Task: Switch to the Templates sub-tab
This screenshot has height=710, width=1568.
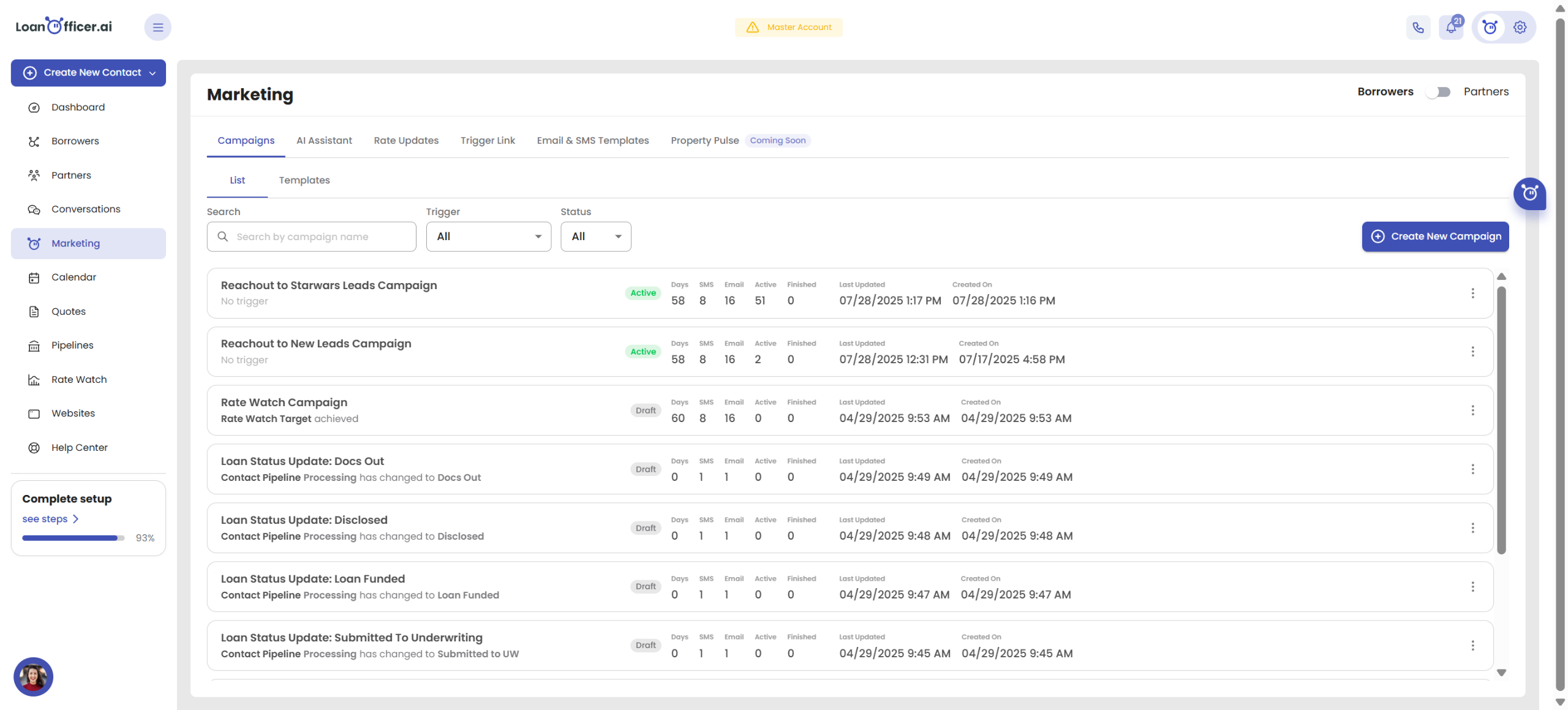Action: [304, 180]
